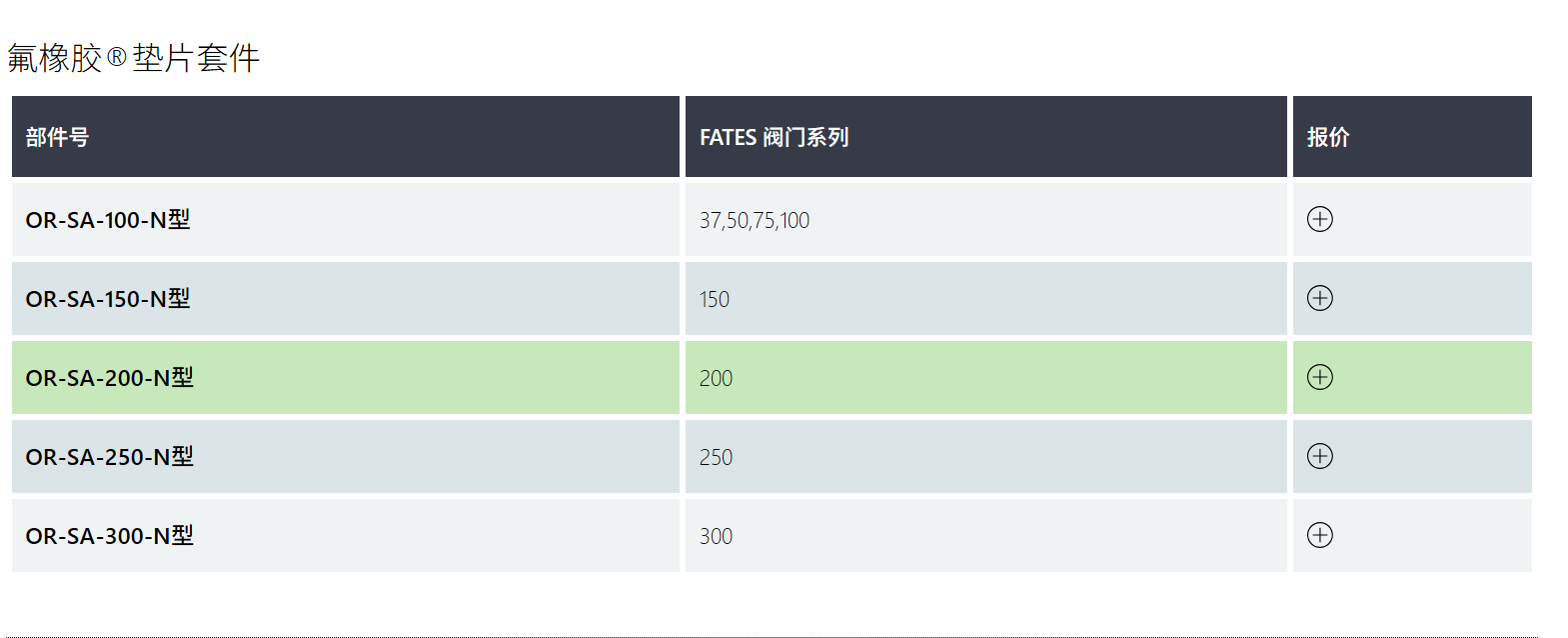
Task: Click valve series value 150
Action: click(715, 299)
